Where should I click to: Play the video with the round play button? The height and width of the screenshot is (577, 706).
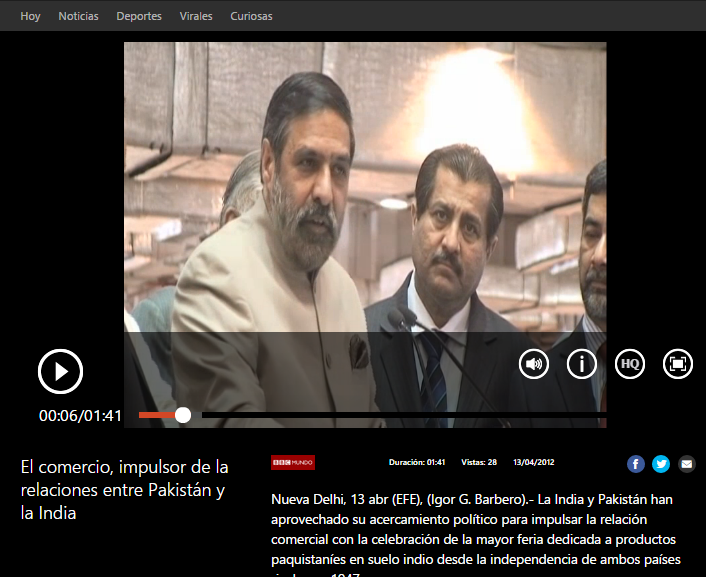pyautogui.click(x=60, y=371)
